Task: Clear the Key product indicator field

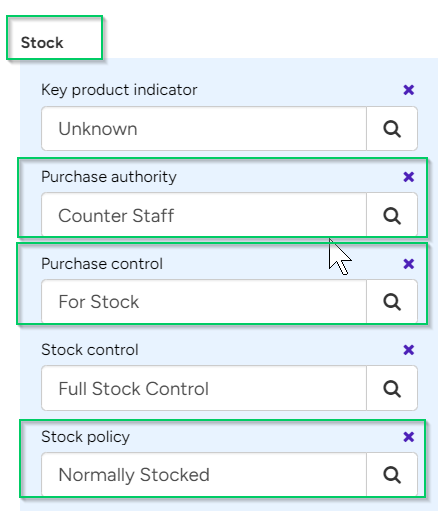Action: point(408,90)
